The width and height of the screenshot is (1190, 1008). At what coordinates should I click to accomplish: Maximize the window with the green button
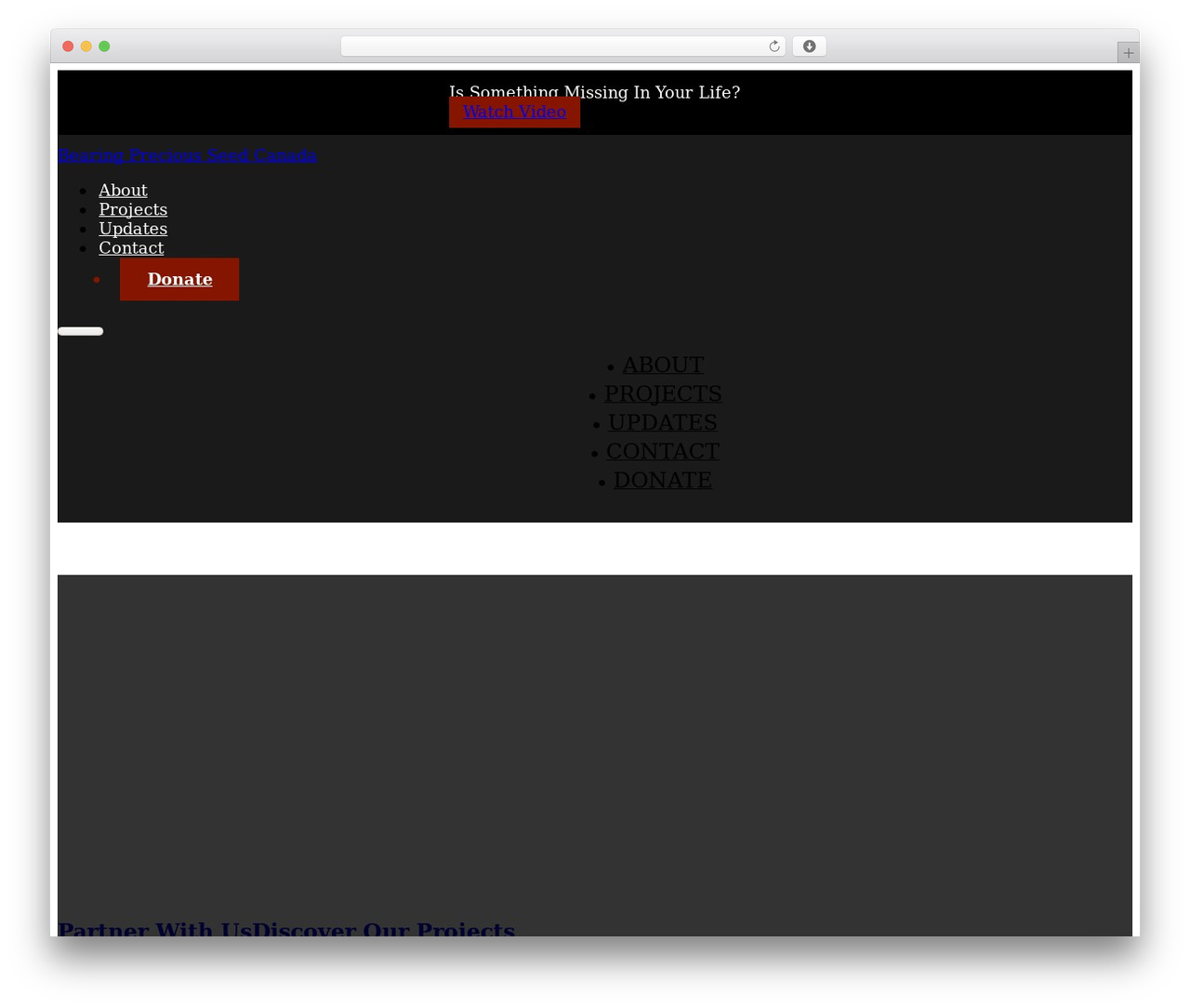(x=104, y=46)
